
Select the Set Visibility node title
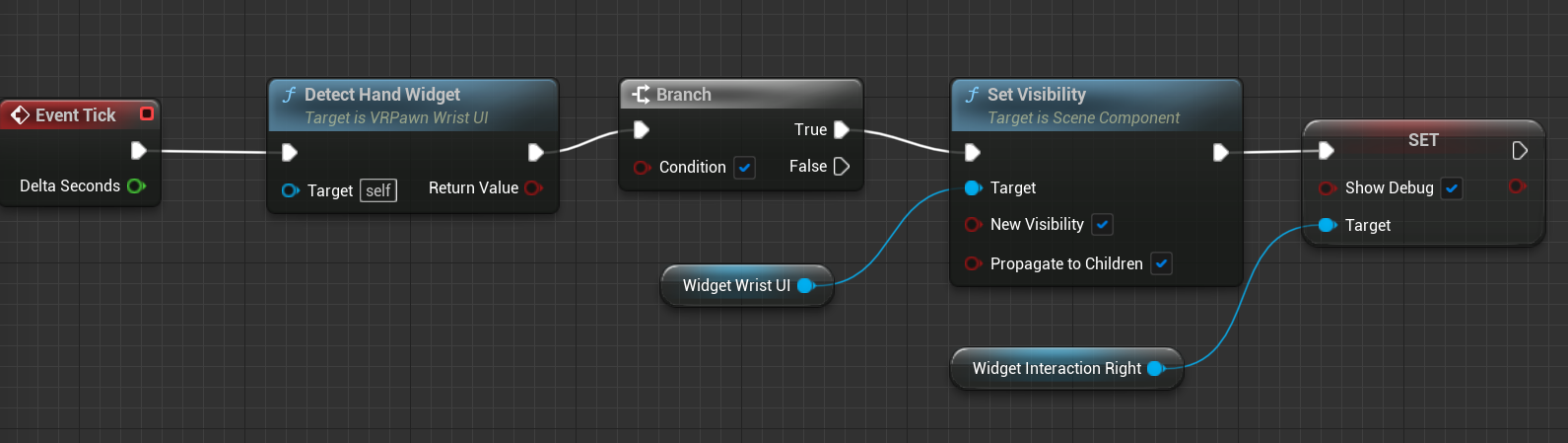tap(1037, 95)
